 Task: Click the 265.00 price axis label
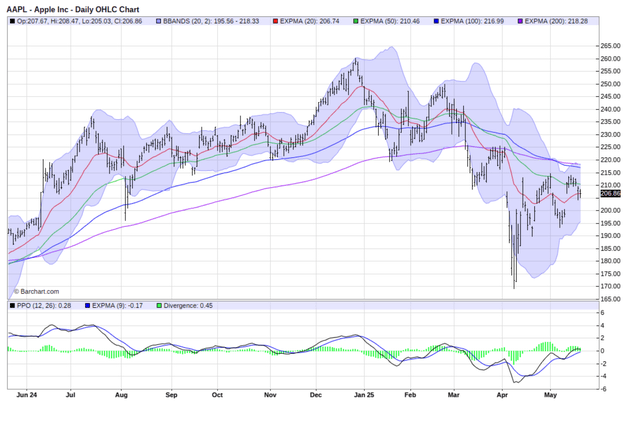611,46
